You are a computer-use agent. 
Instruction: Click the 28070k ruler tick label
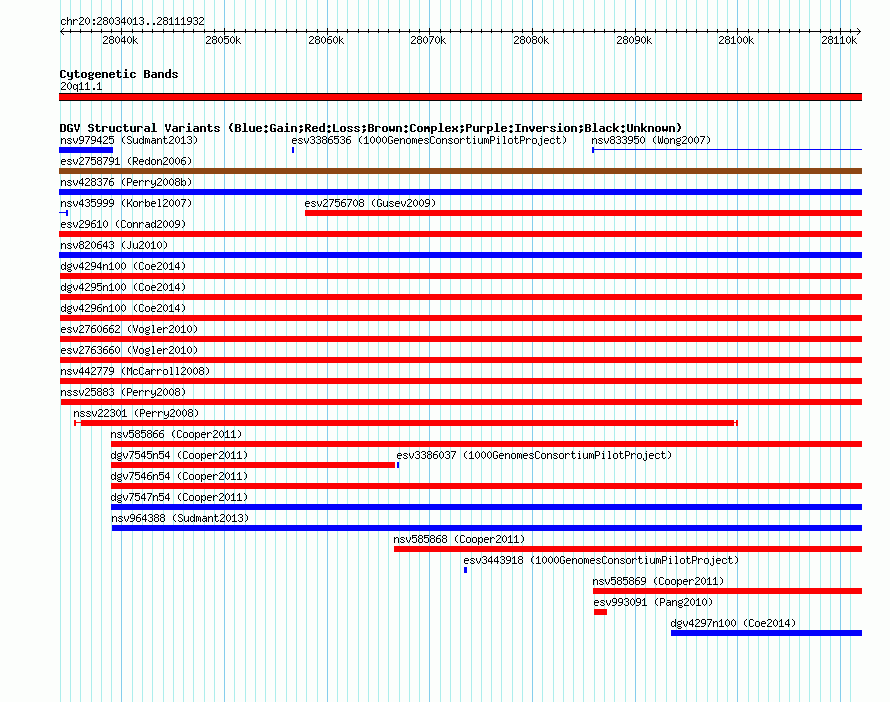(x=429, y=40)
